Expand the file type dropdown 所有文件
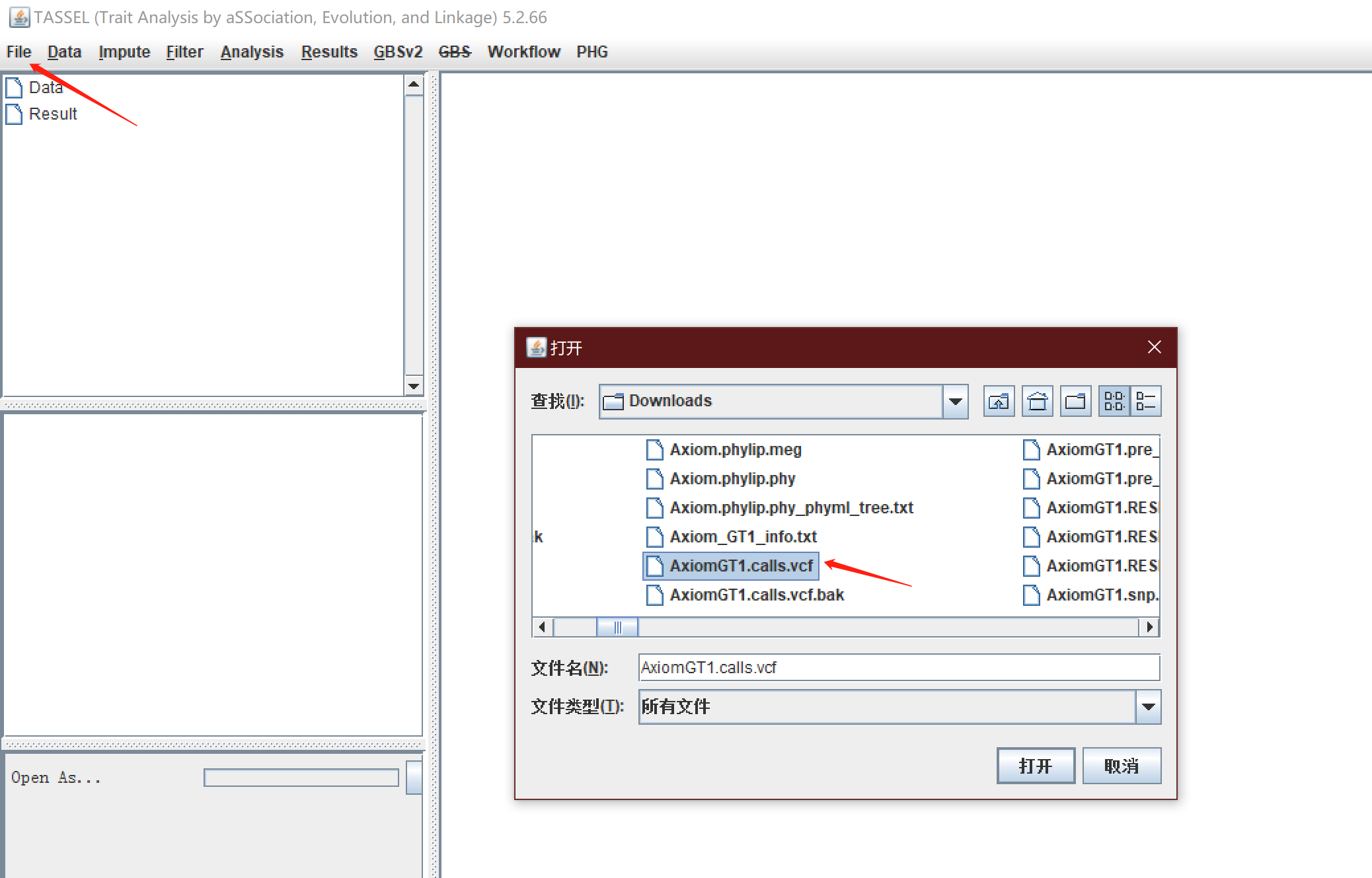 [x=1148, y=707]
